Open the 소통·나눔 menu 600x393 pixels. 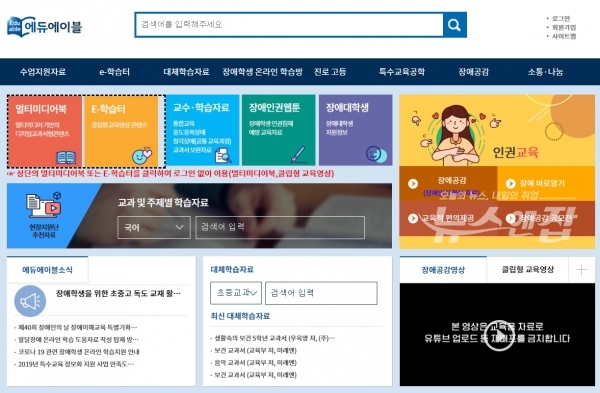coord(546,72)
